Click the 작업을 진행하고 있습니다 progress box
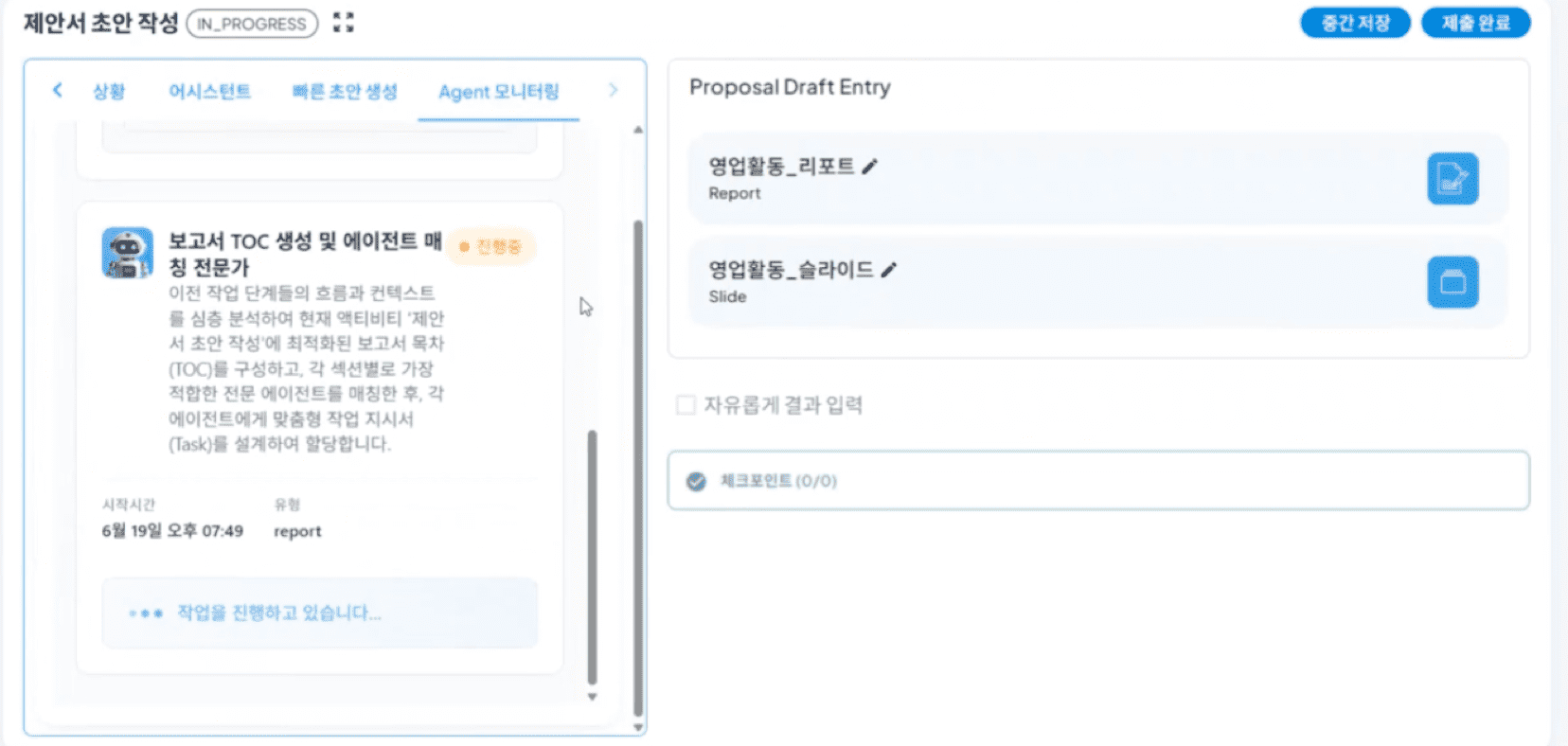The width and height of the screenshot is (1568, 746). (319, 613)
